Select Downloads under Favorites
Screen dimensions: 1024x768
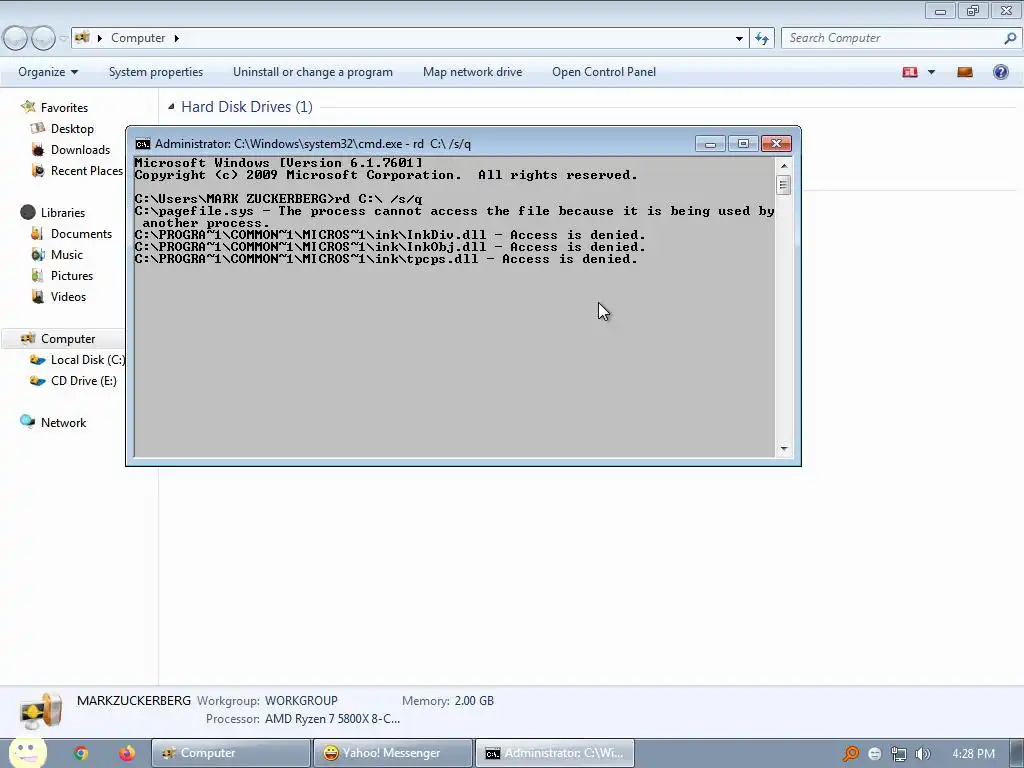[80, 150]
